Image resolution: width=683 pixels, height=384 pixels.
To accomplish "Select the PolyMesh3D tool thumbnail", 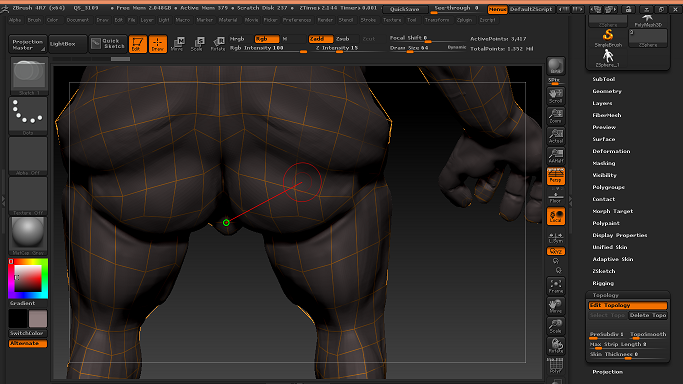I will click(x=648, y=20).
